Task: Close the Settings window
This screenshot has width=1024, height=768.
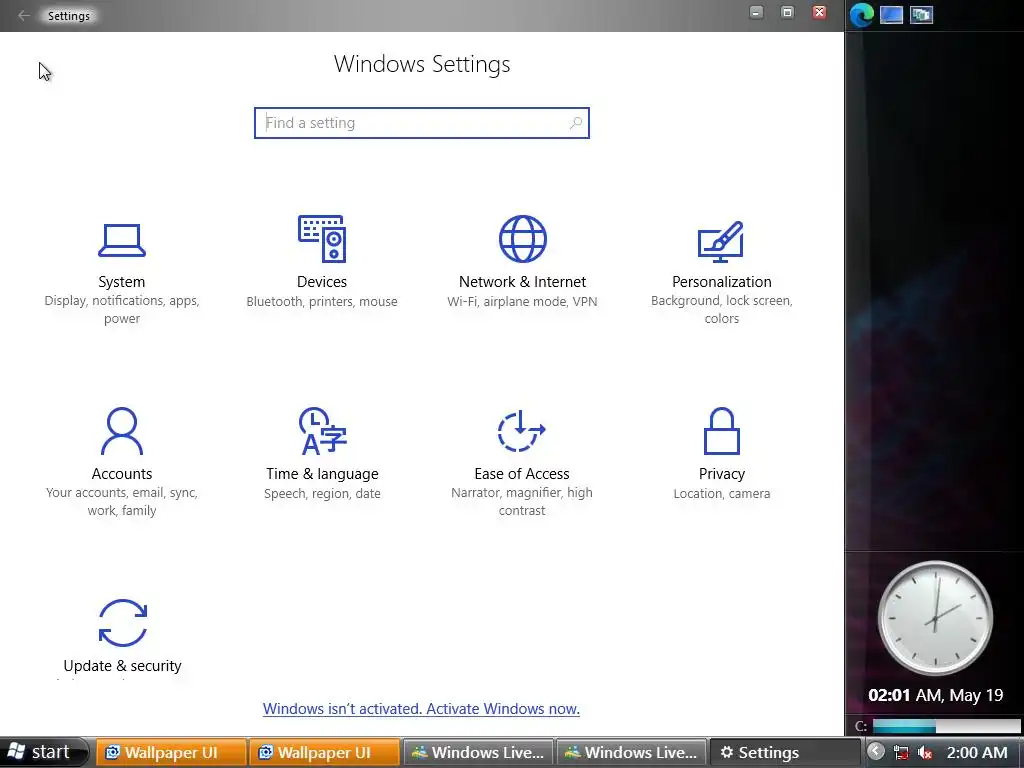Action: pos(819,12)
